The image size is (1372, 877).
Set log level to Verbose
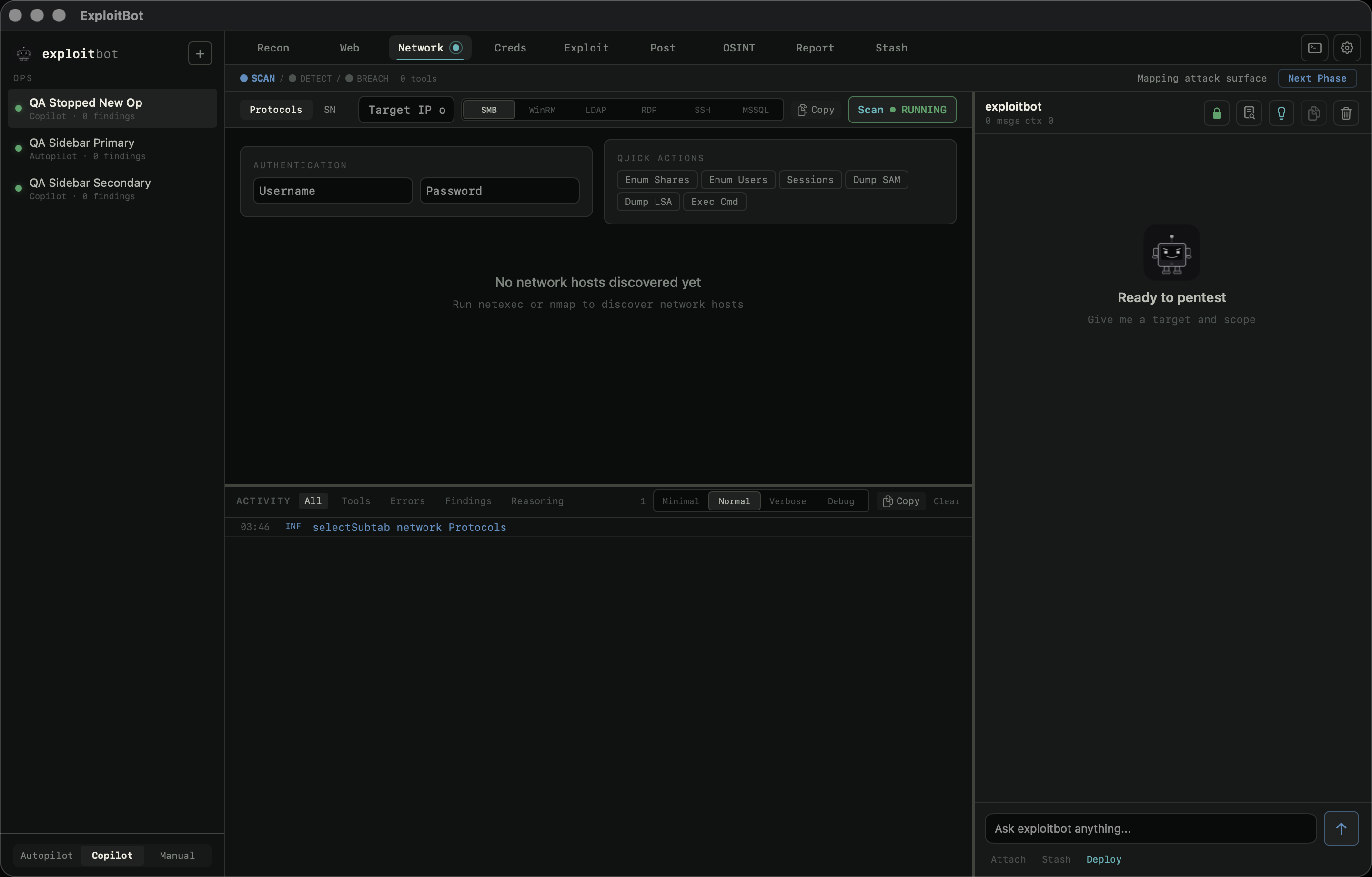787,501
